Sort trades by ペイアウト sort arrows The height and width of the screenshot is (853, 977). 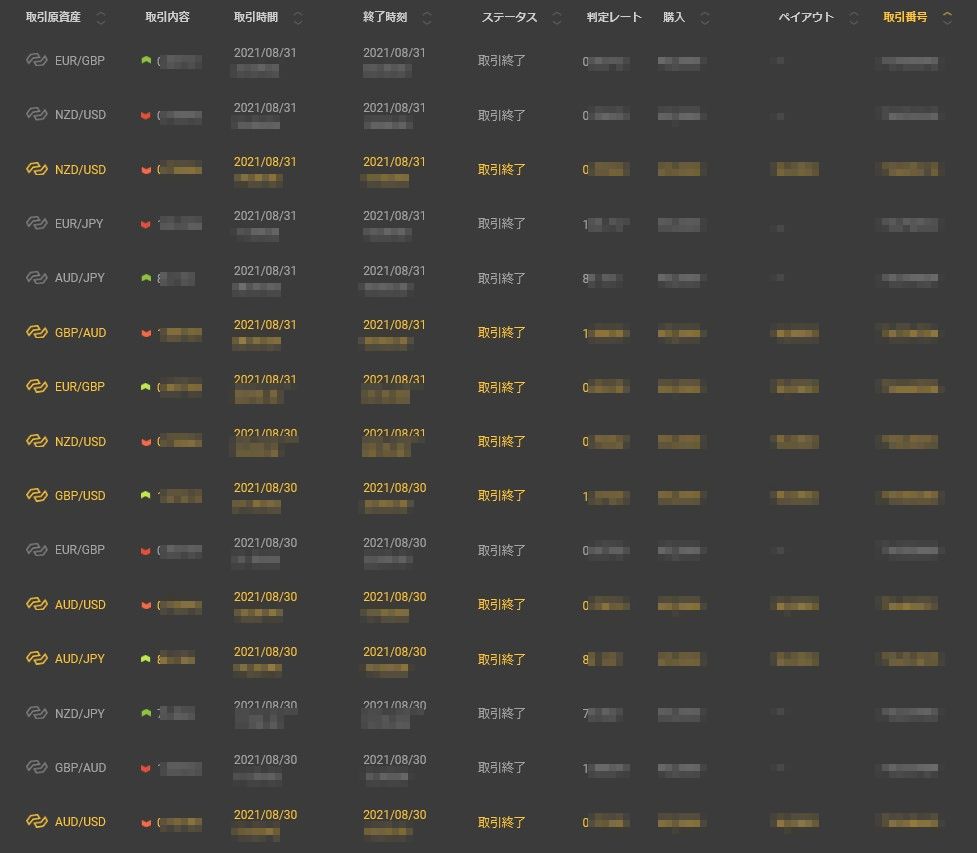pos(853,18)
